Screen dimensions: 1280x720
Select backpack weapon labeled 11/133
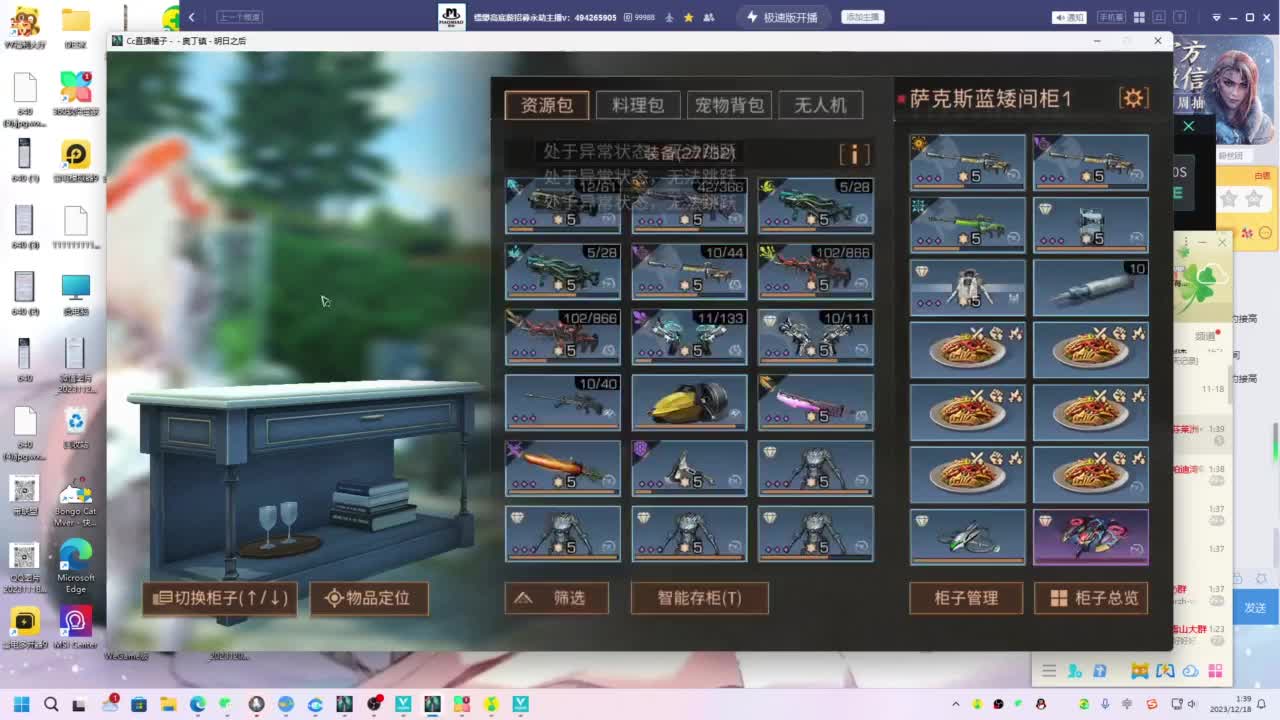(689, 337)
